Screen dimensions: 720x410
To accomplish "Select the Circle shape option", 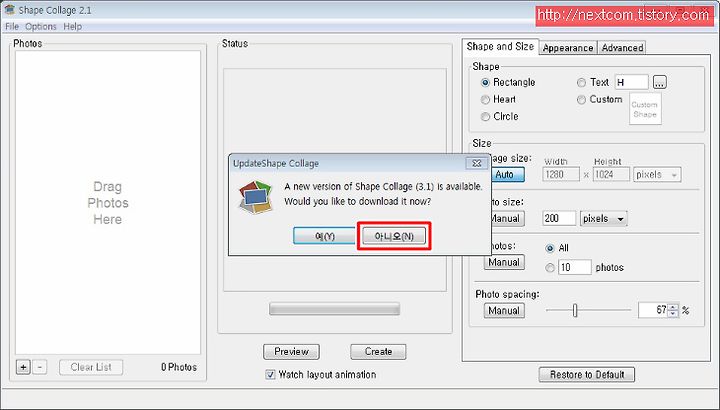I will pyautogui.click(x=485, y=117).
